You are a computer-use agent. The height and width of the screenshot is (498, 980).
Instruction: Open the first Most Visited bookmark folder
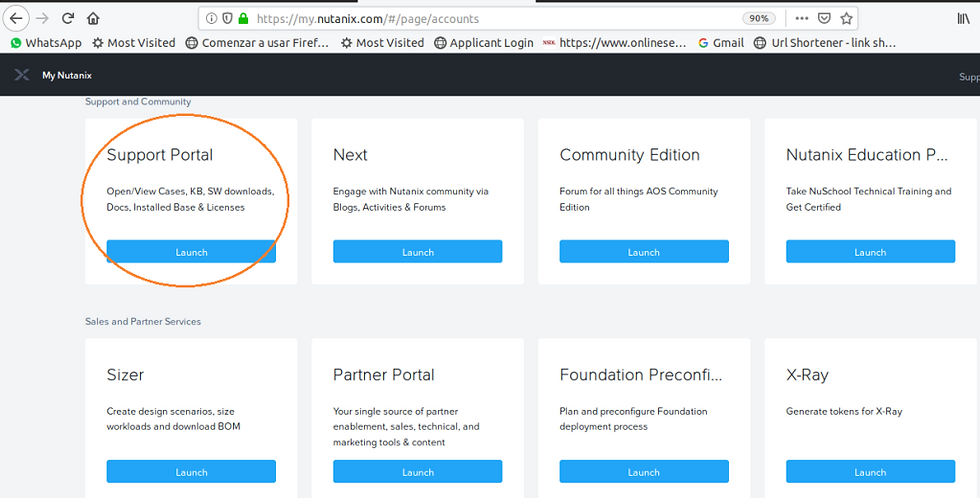134,42
